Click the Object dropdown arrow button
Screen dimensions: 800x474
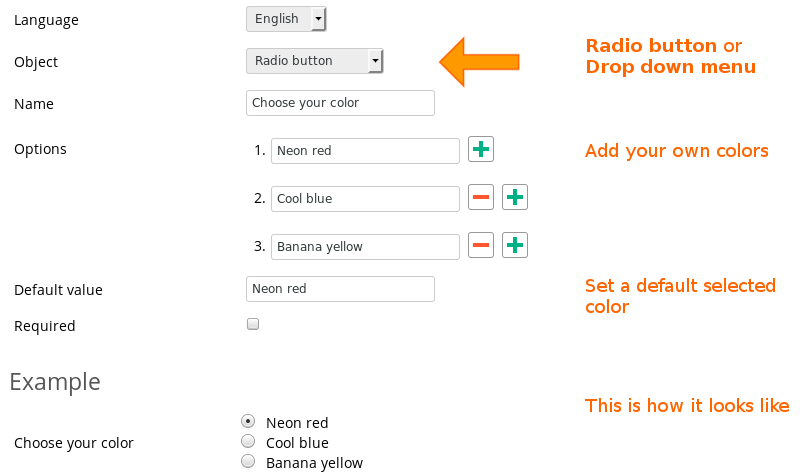(x=375, y=61)
